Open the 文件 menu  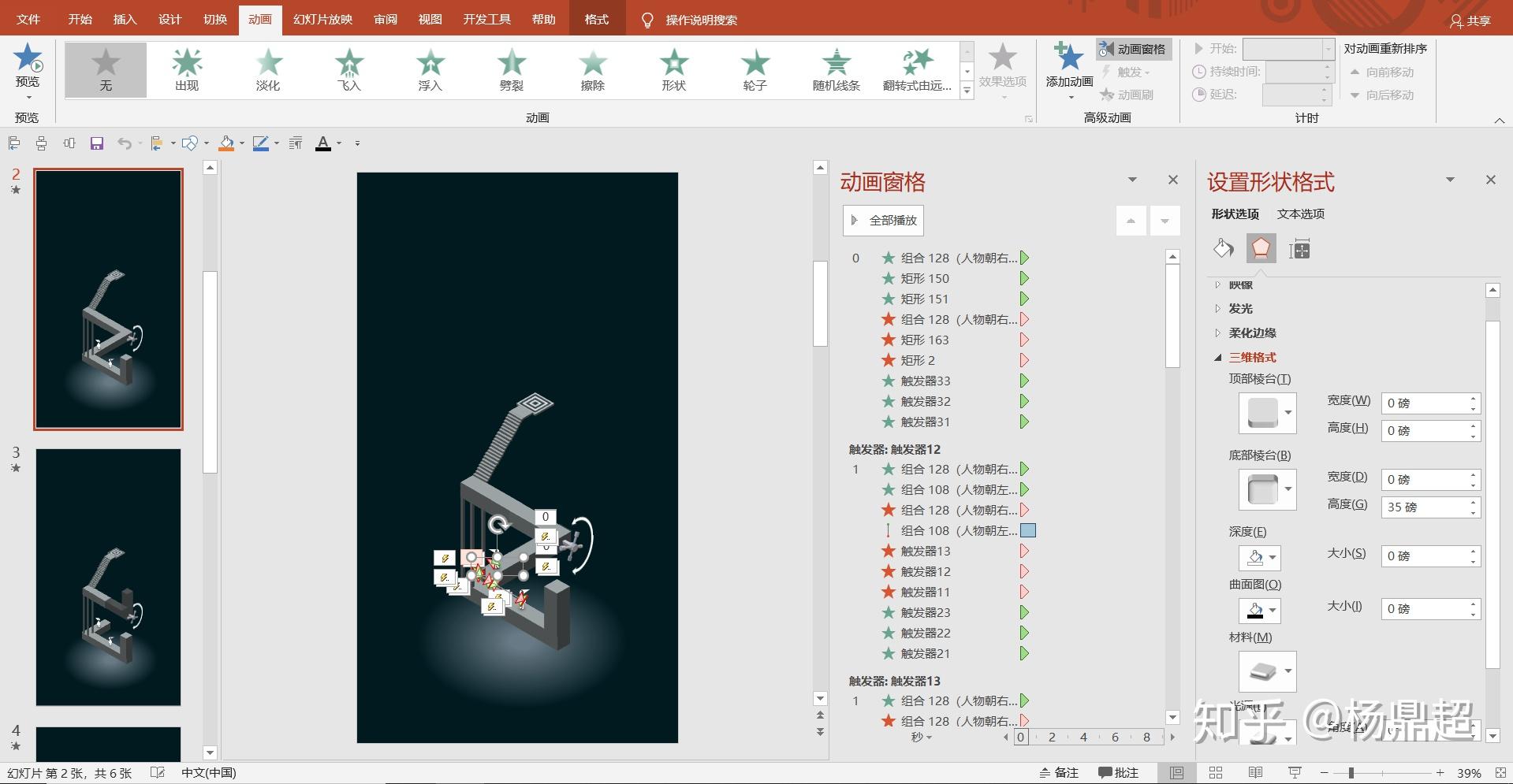[x=28, y=20]
